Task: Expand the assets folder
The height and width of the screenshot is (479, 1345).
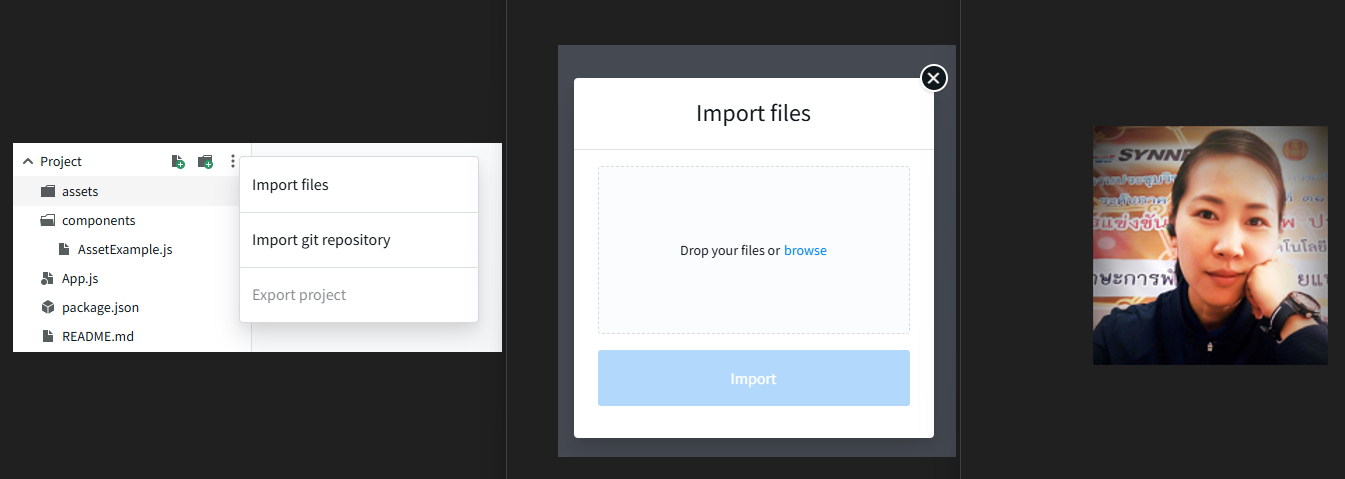Action: [80, 191]
